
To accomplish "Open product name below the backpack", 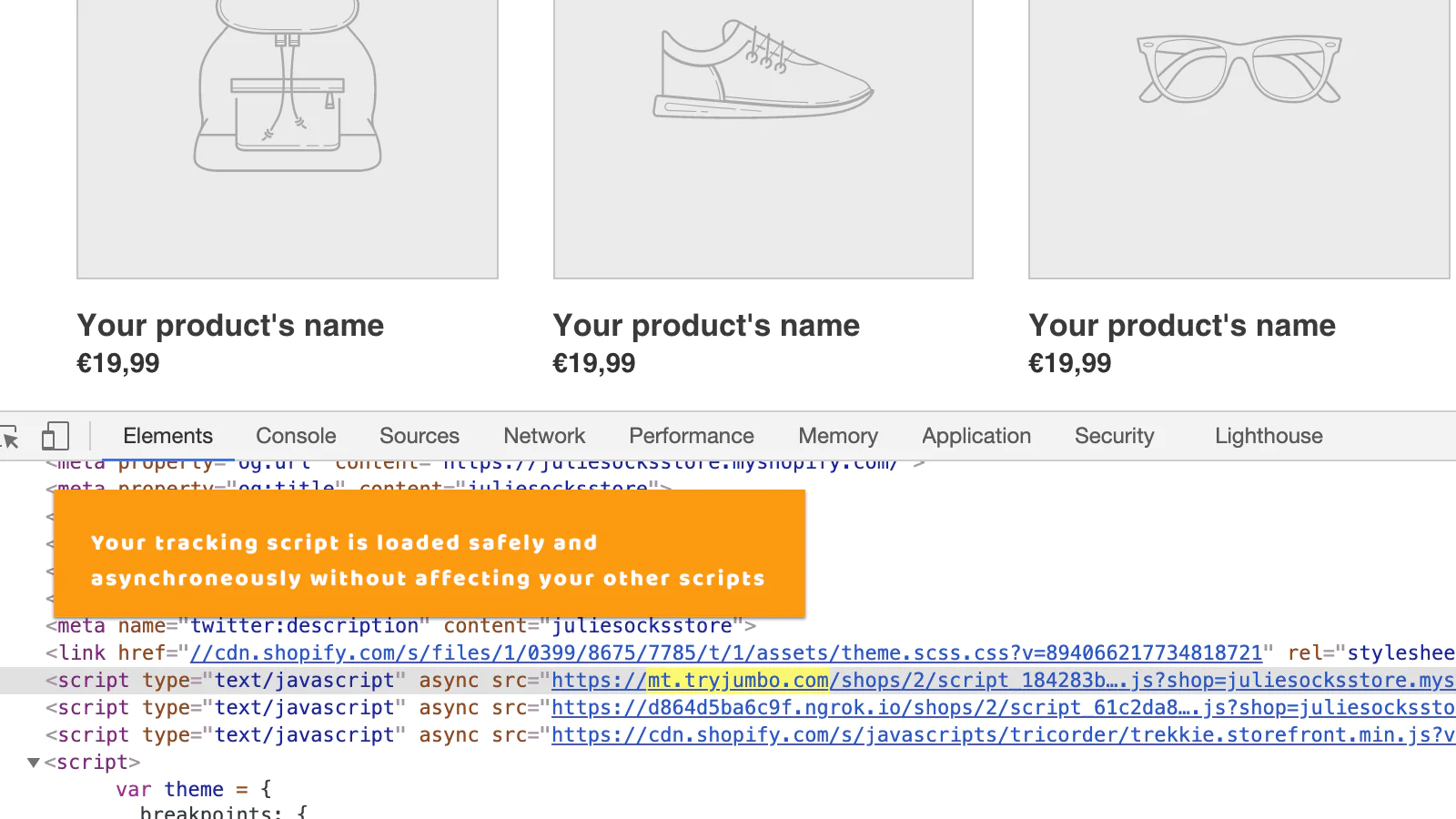I will click(x=230, y=326).
